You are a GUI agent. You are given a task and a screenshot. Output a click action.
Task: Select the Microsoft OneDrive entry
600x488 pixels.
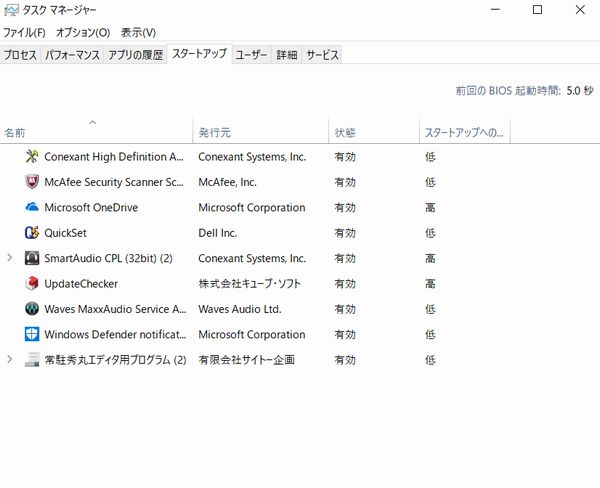[91, 207]
